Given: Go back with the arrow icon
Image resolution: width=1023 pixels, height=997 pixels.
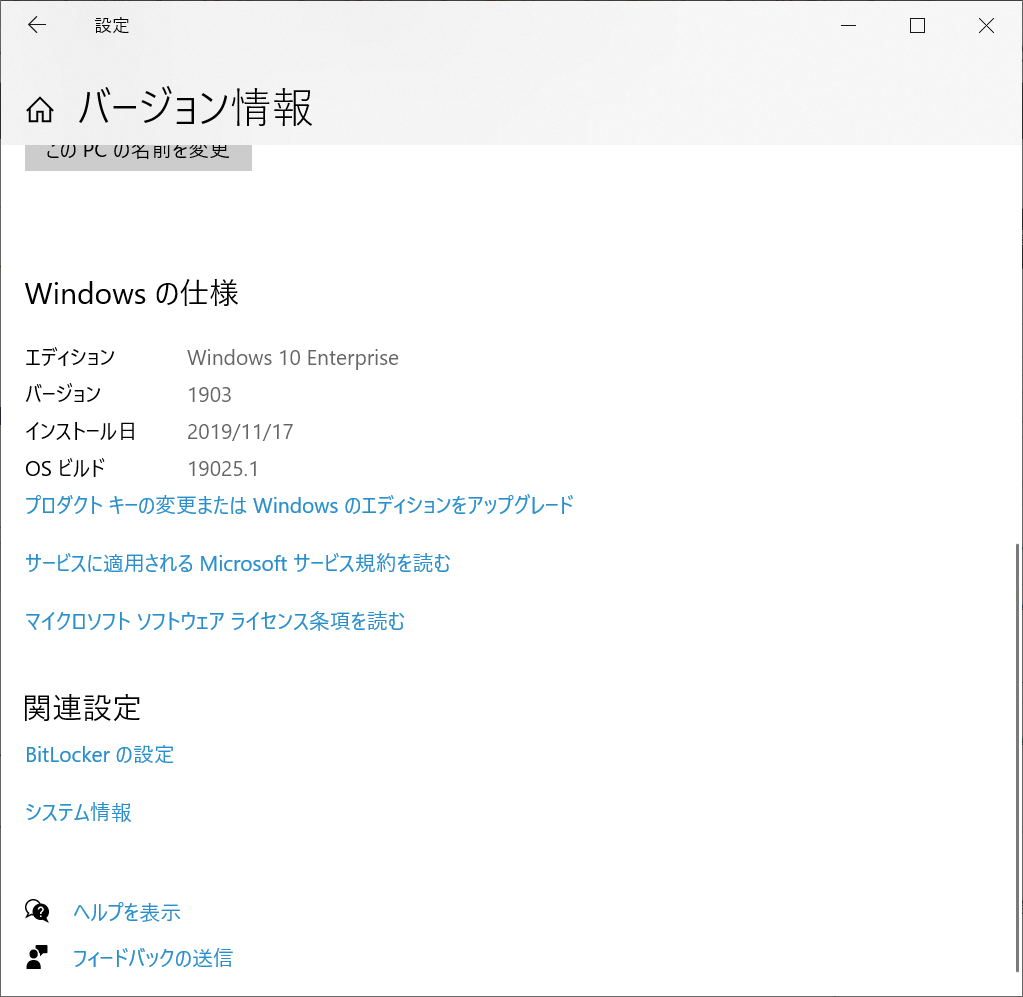Looking at the screenshot, I should pyautogui.click(x=37, y=25).
